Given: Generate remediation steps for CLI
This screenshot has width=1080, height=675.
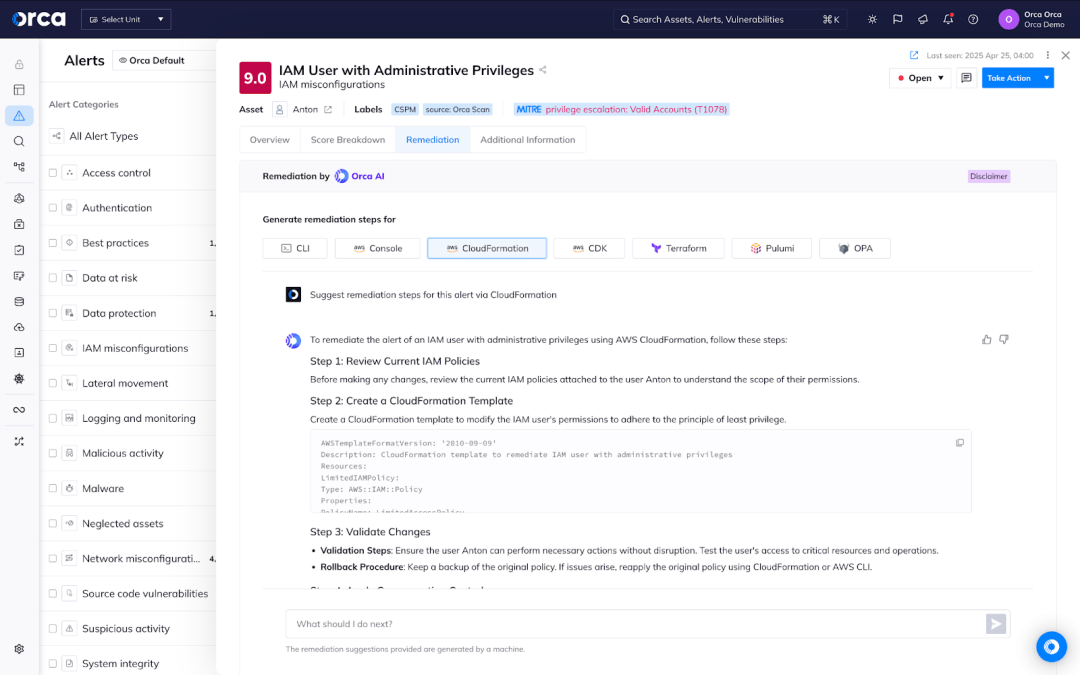Looking at the screenshot, I should click(295, 249).
